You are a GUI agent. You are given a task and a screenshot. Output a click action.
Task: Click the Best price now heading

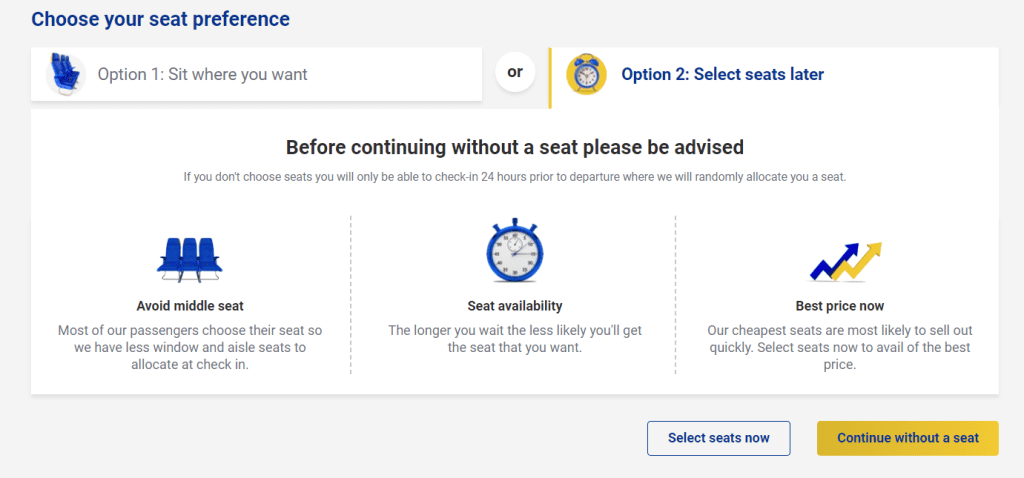point(840,306)
